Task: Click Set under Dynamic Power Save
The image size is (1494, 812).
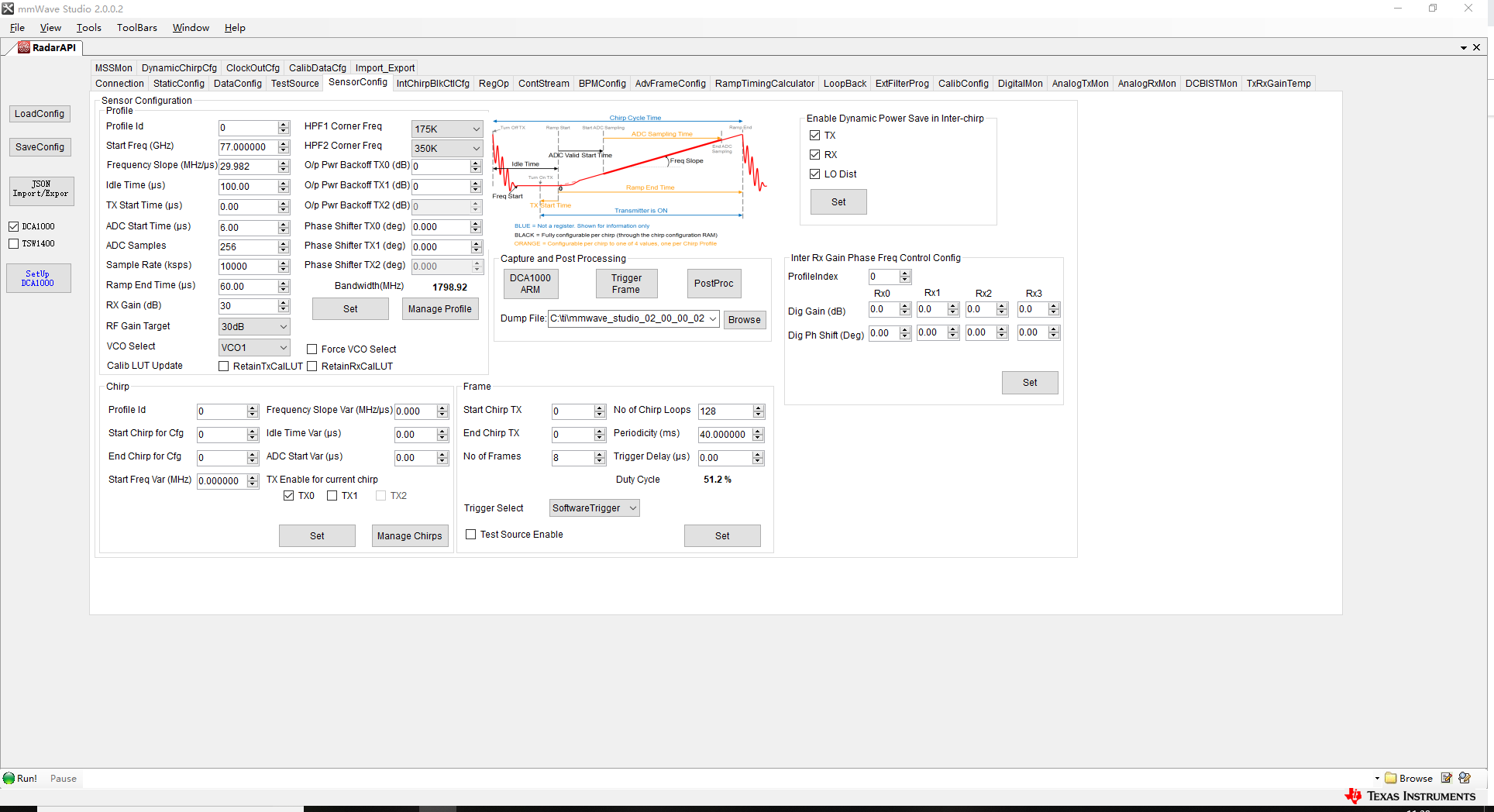Action: (x=838, y=202)
